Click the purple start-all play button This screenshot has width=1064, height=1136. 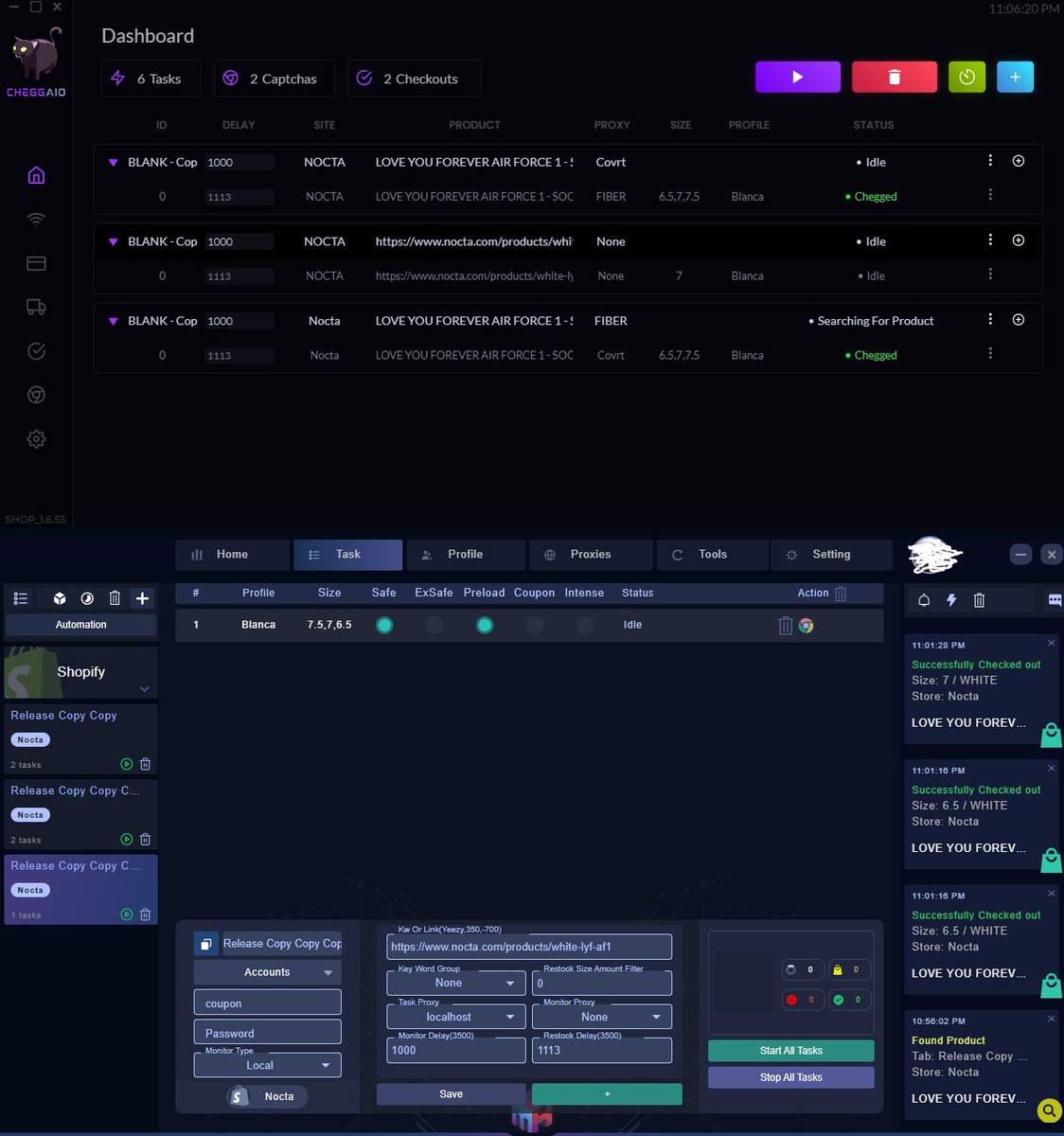(x=797, y=77)
